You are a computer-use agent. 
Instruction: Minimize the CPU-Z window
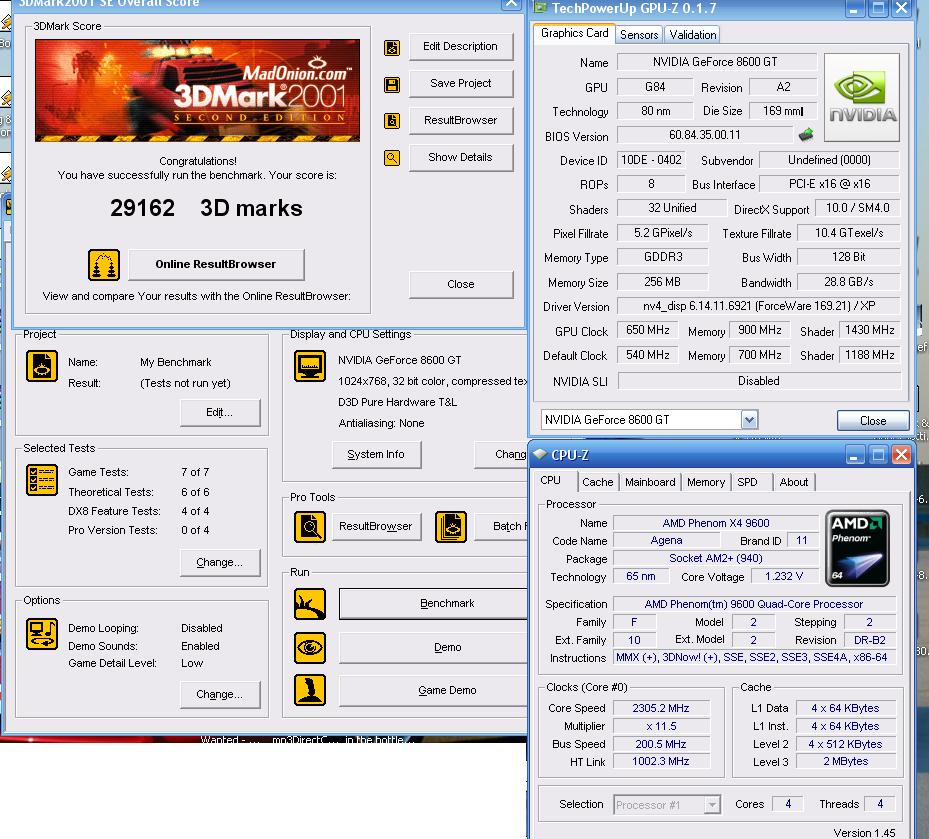[x=854, y=455]
